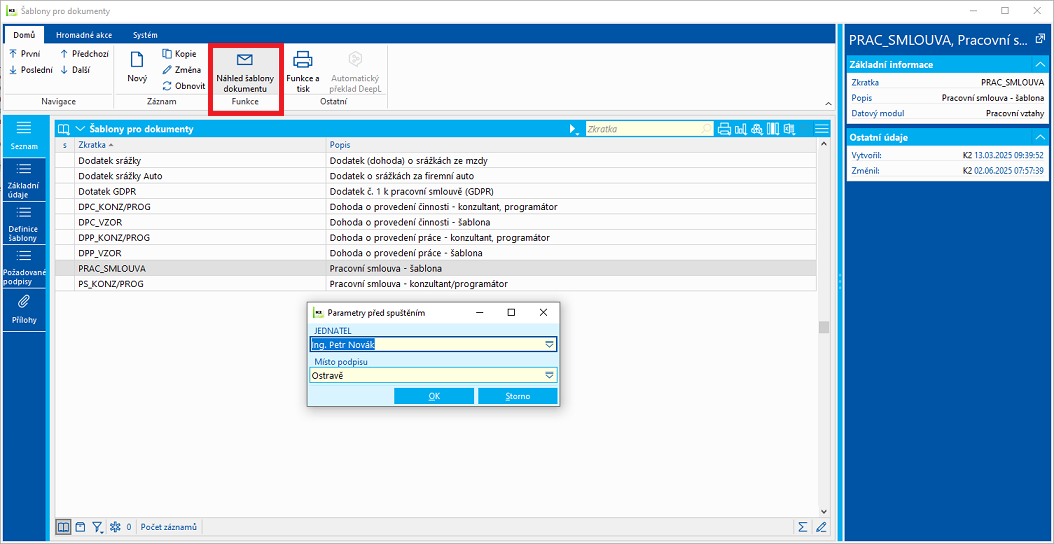The width and height of the screenshot is (1054, 544).
Task: Copy the record using Kopie
Action: 179,54
